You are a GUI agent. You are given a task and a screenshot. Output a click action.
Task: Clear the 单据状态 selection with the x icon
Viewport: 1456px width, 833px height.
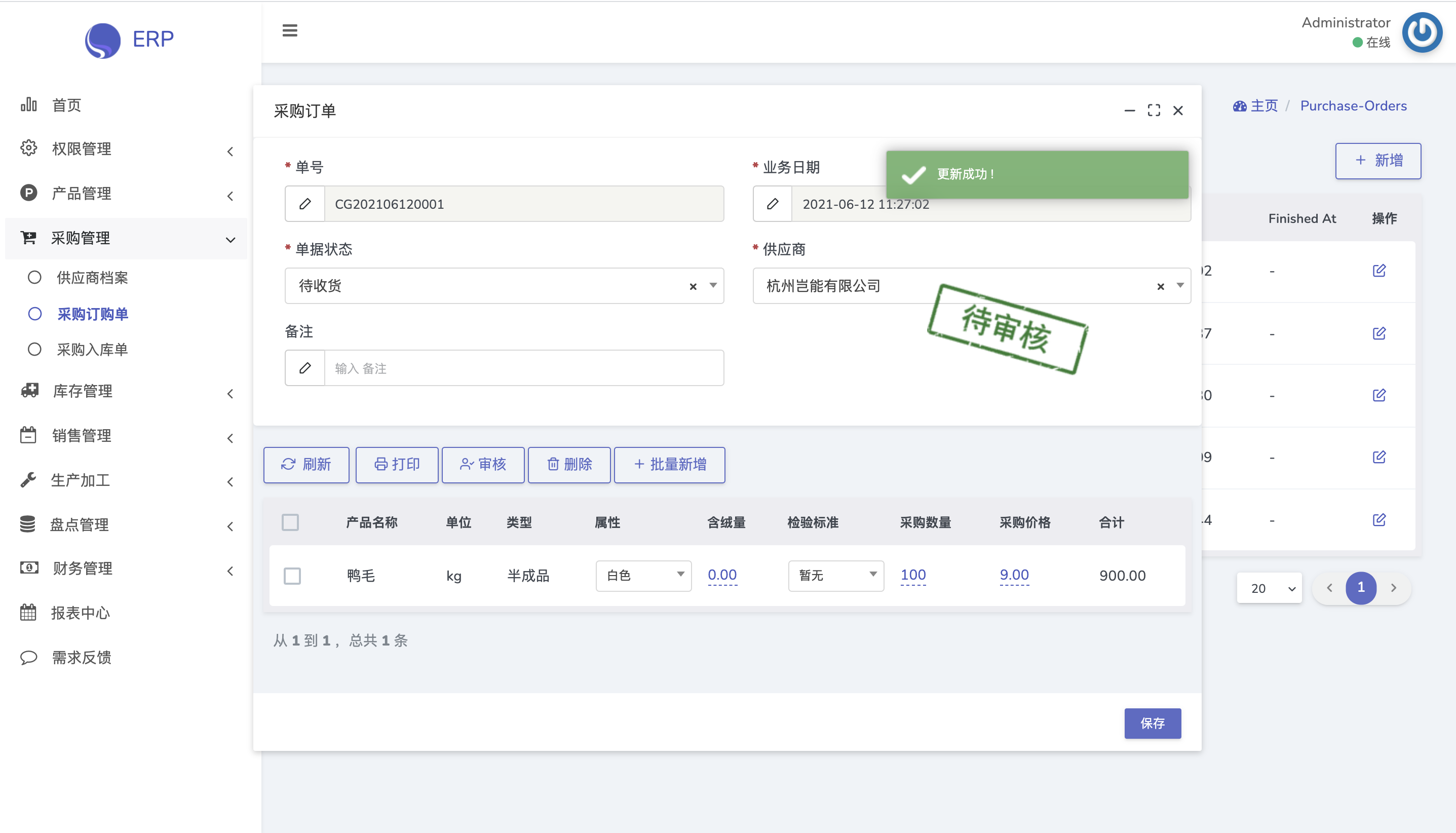693,286
